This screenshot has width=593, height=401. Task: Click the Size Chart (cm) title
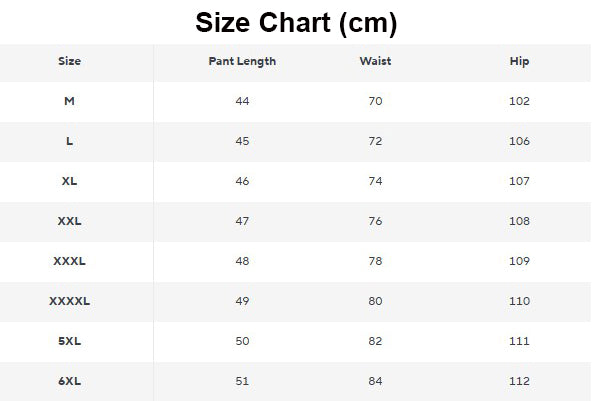[296, 23]
